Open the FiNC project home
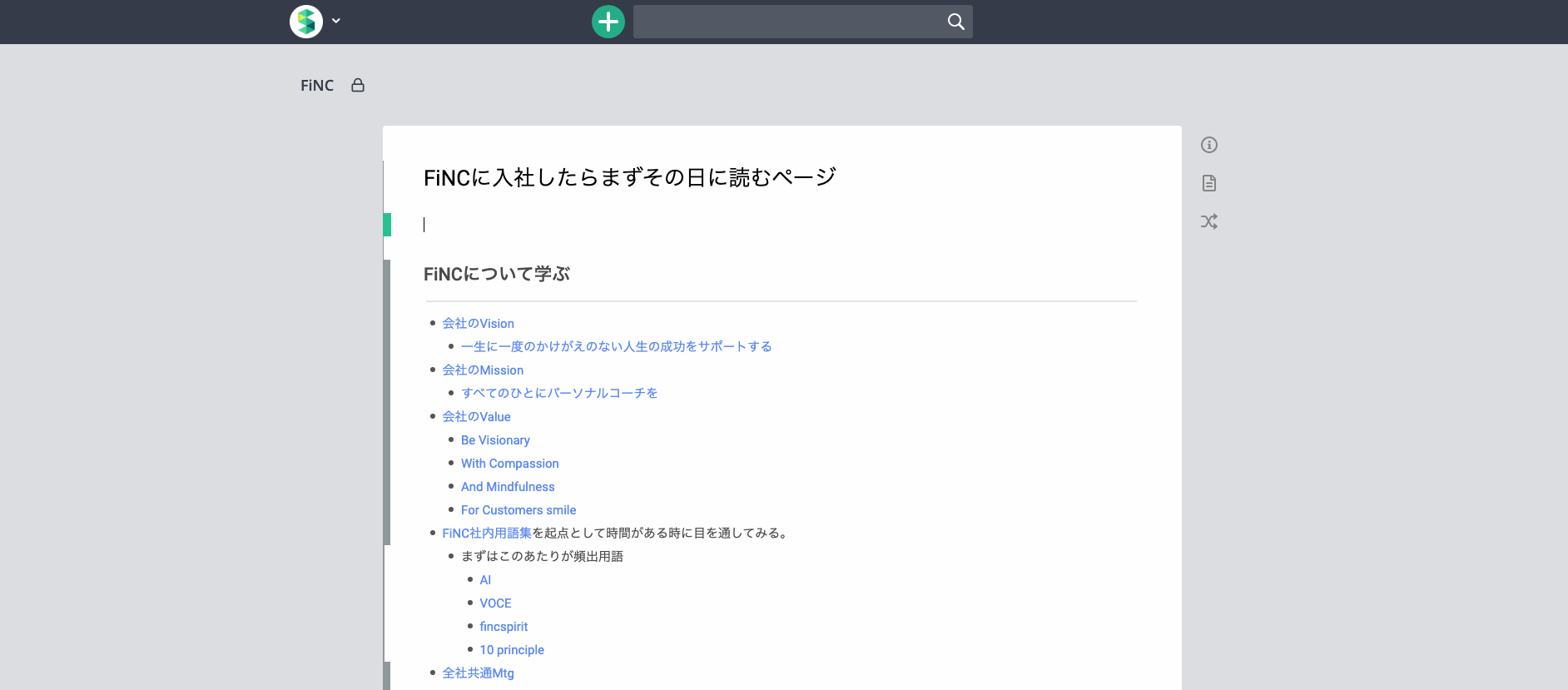This screenshot has width=1568, height=690. click(317, 86)
